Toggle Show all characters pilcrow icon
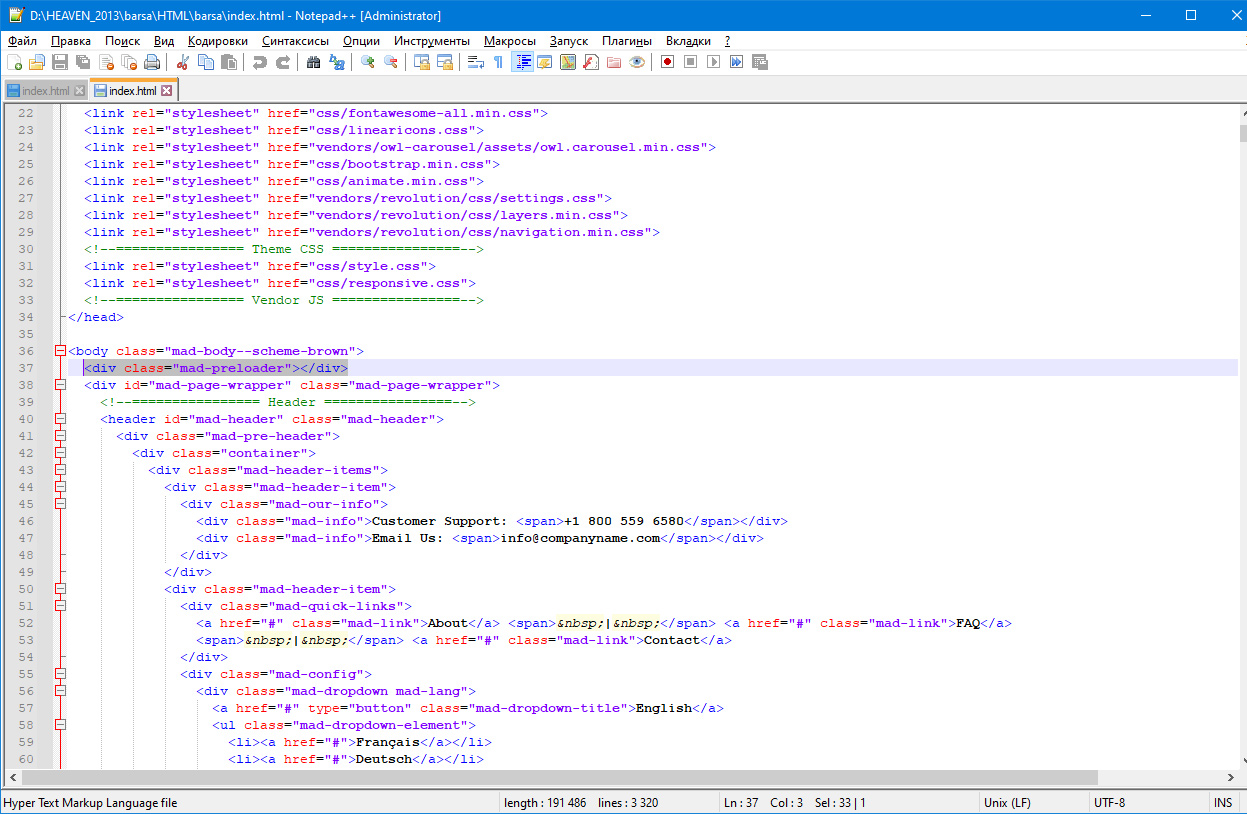 pyautogui.click(x=498, y=62)
